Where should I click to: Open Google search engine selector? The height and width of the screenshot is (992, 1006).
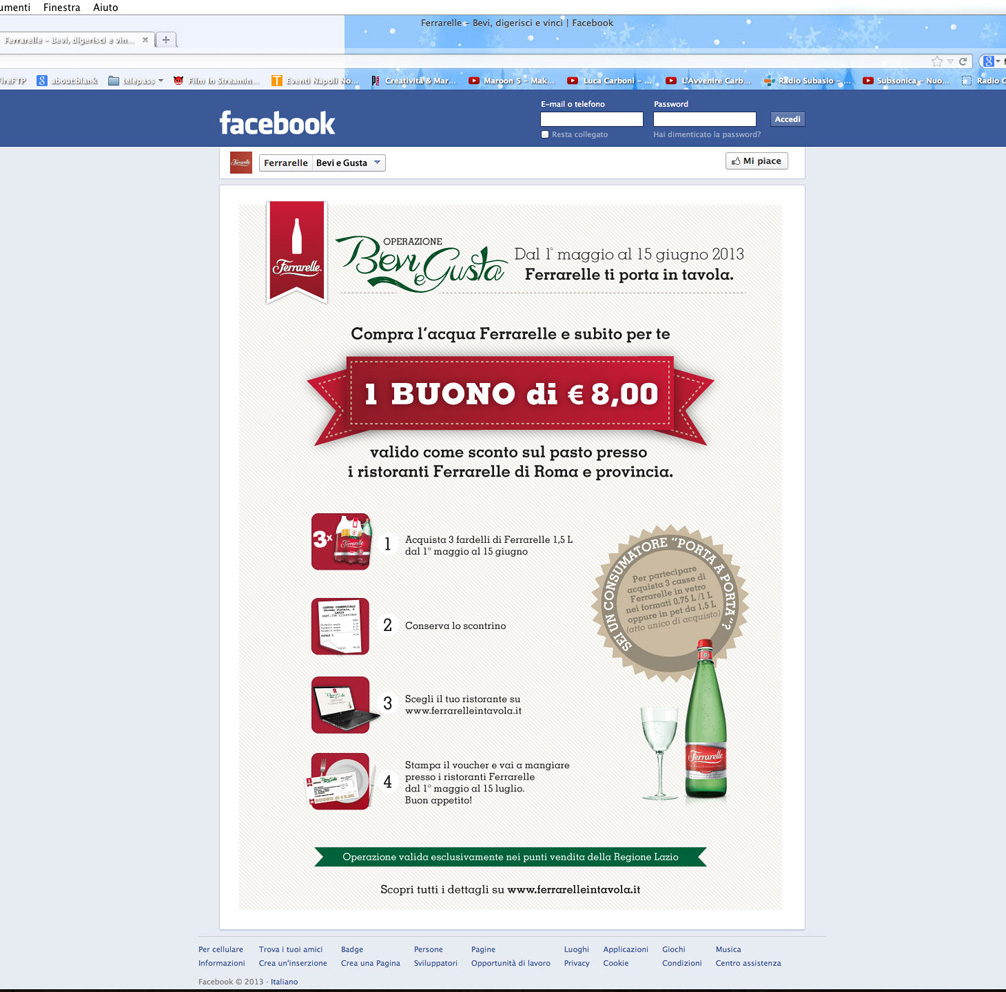[x=991, y=62]
